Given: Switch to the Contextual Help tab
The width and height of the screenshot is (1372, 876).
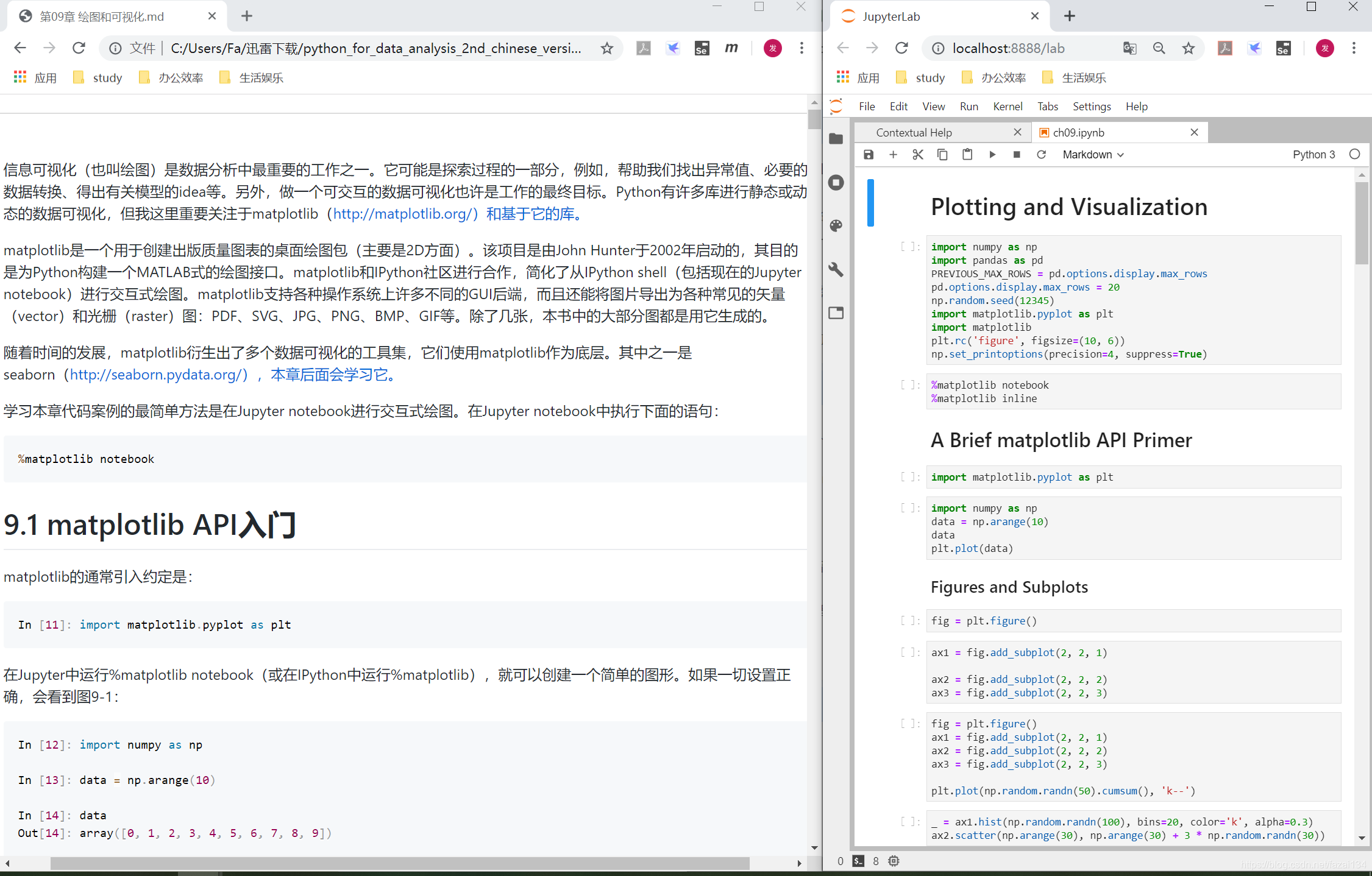Looking at the screenshot, I should click(914, 133).
